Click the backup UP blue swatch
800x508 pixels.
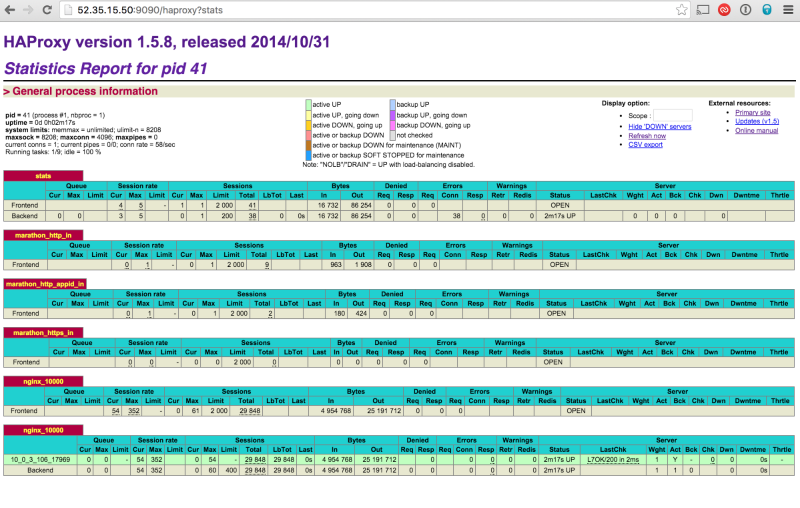[x=393, y=105]
